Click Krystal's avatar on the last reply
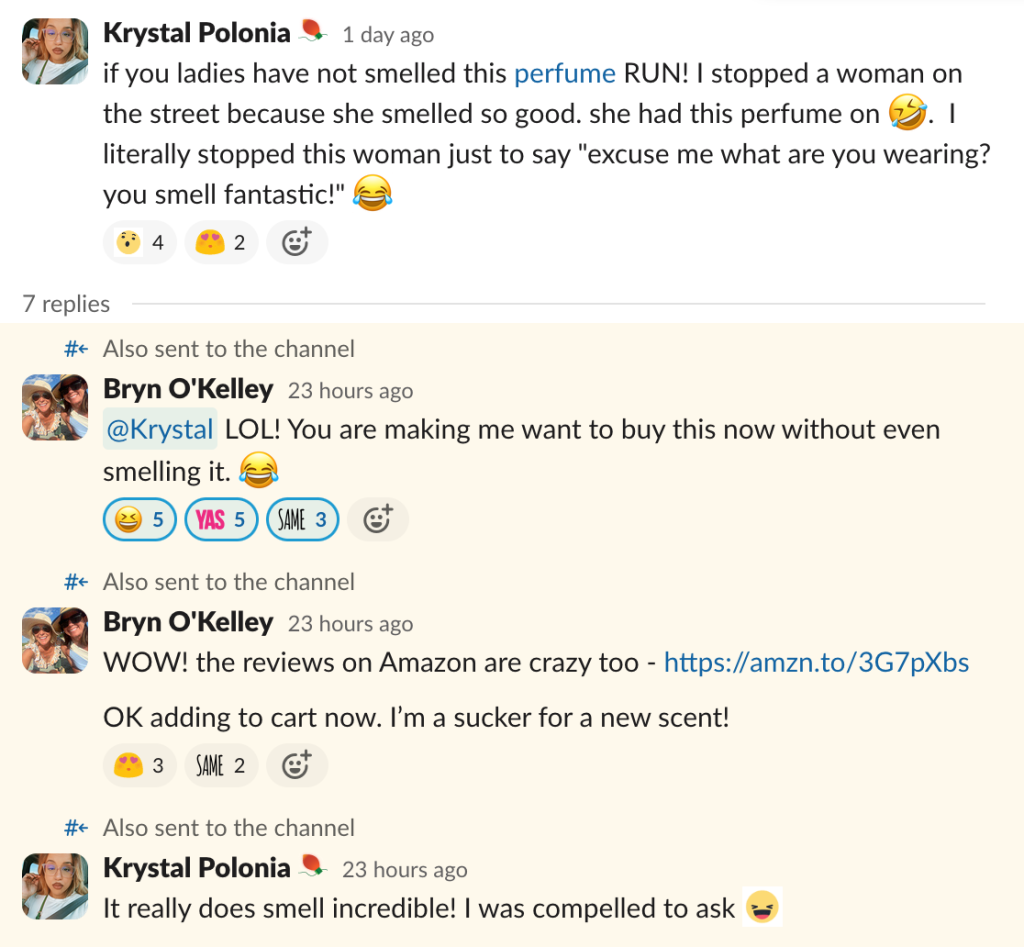This screenshot has height=947, width=1024. (55, 886)
